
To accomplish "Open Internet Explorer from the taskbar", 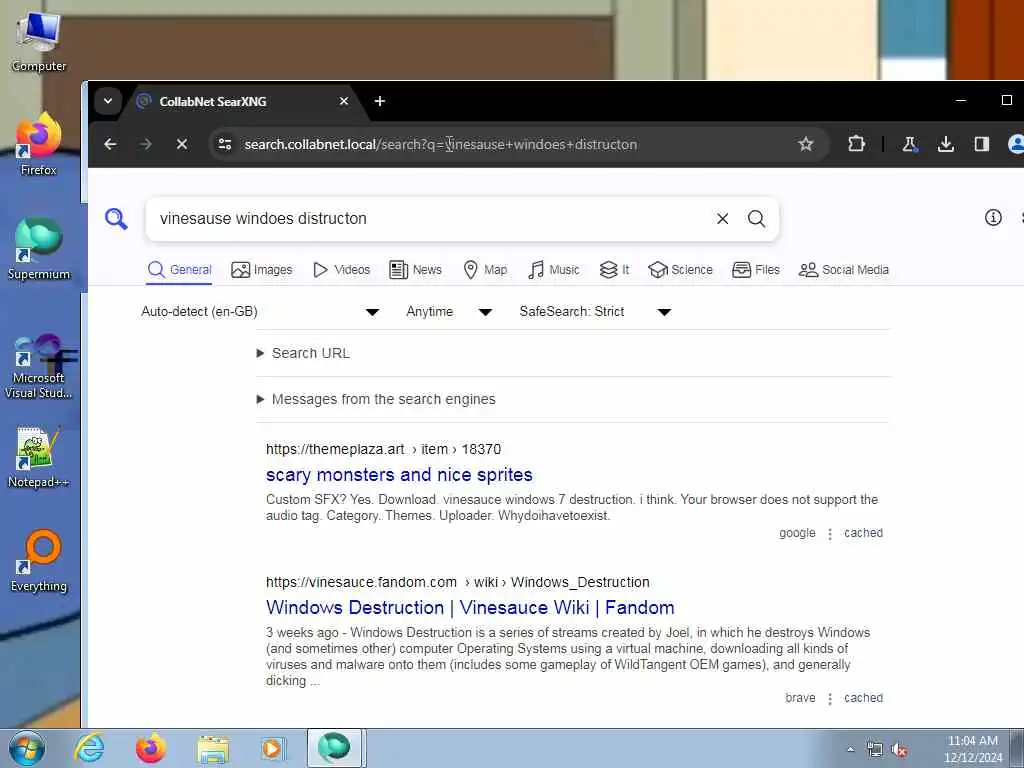I will click(x=89, y=748).
